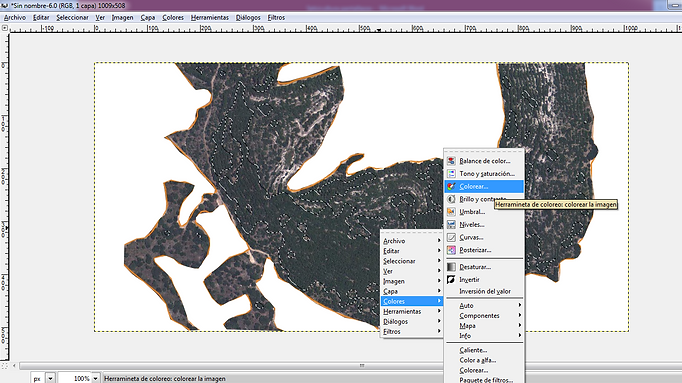Expand Capa in the context menu
Viewport: 682px width, 383px height.
[x=411, y=291]
